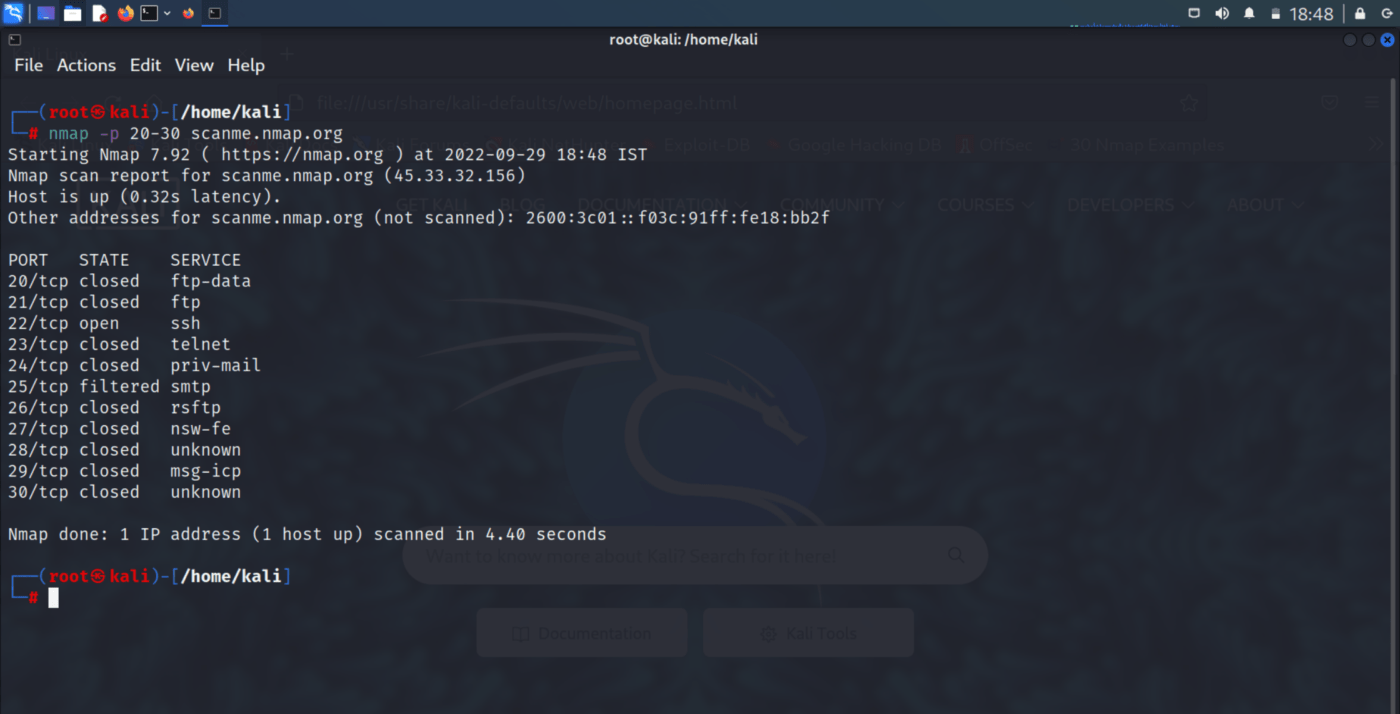Lock the screen using the padlock icon
This screenshot has height=714, width=1400.
pyautogui.click(x=1360, y=13)
